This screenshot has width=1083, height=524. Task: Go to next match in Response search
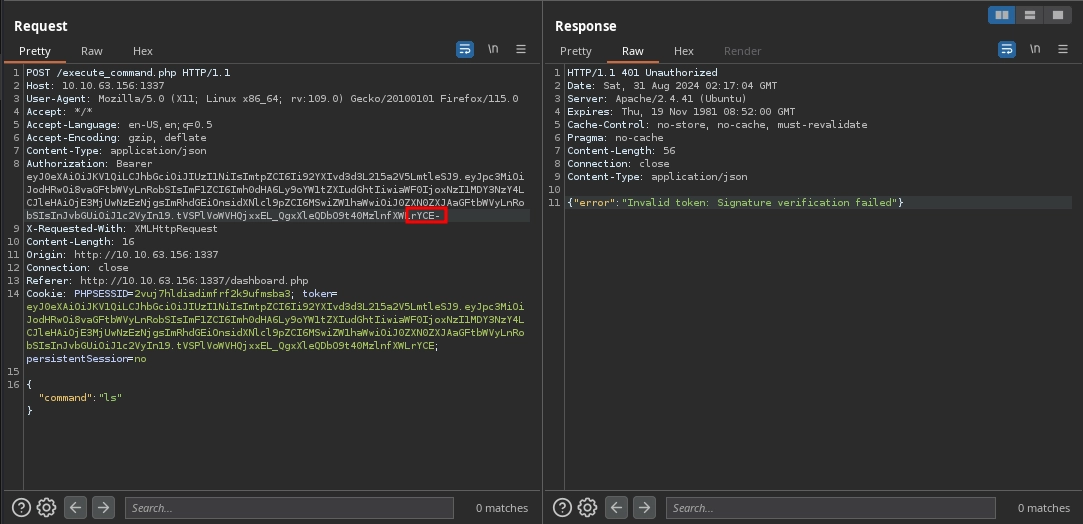(x=644, y=508)
